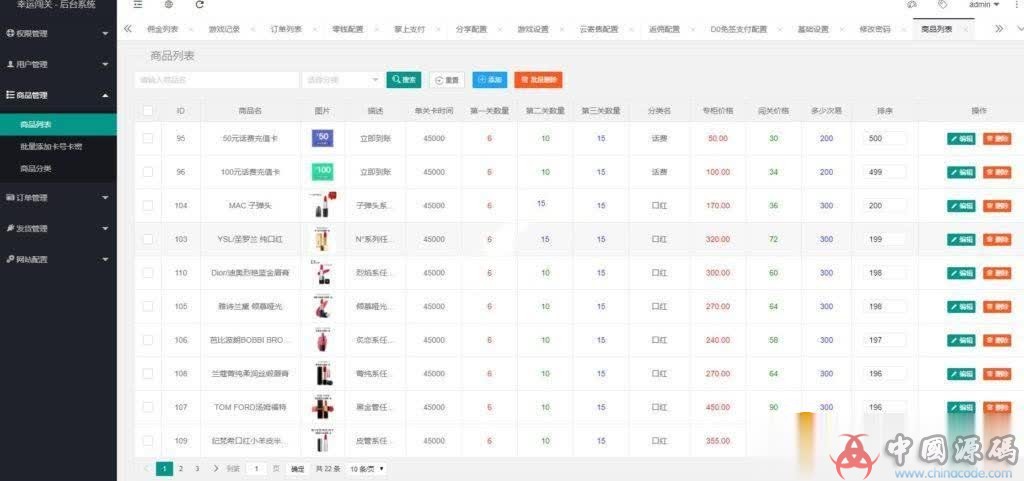Click the 重置 reset button
This screenshot has height=481, width=1024.
click(447, 80)
